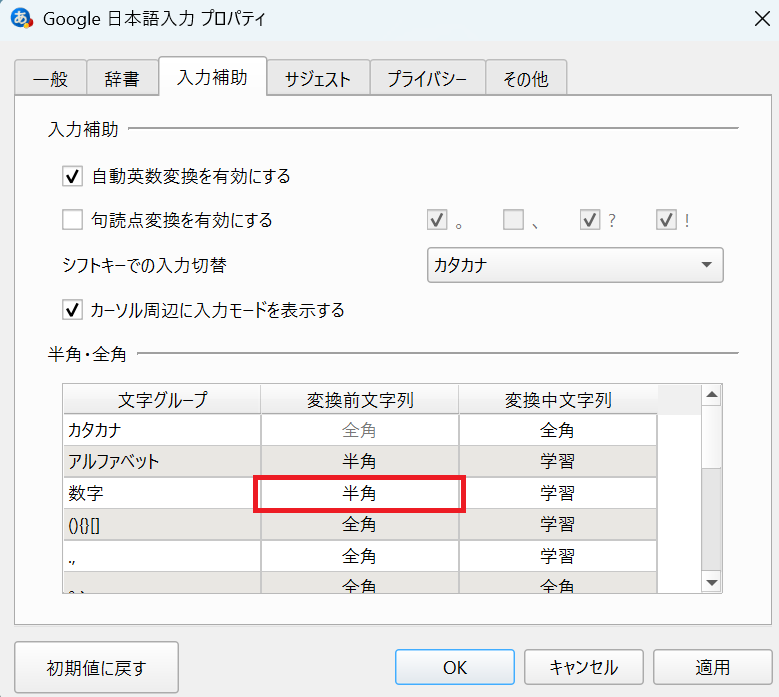779x697 pixels.
Task: Change 数字 変換前文字列 cell 半角
Action: pyautogui.click(x=360, y=493)
